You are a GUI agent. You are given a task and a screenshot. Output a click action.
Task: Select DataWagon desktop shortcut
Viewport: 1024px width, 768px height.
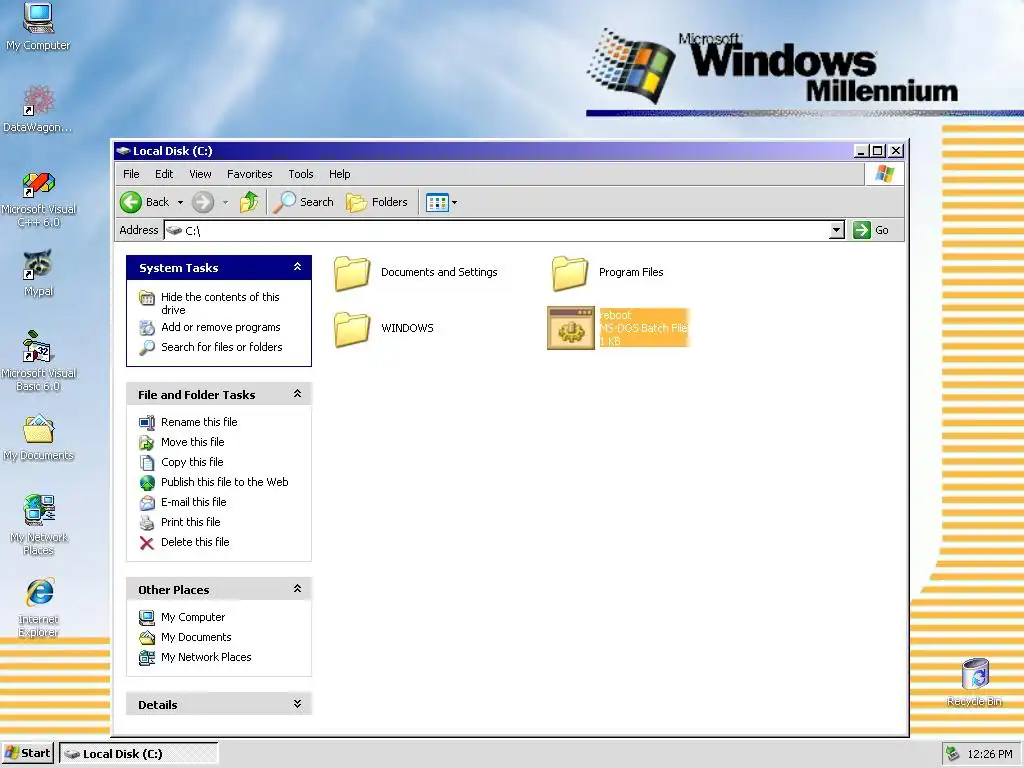click(x=38, y=108)
